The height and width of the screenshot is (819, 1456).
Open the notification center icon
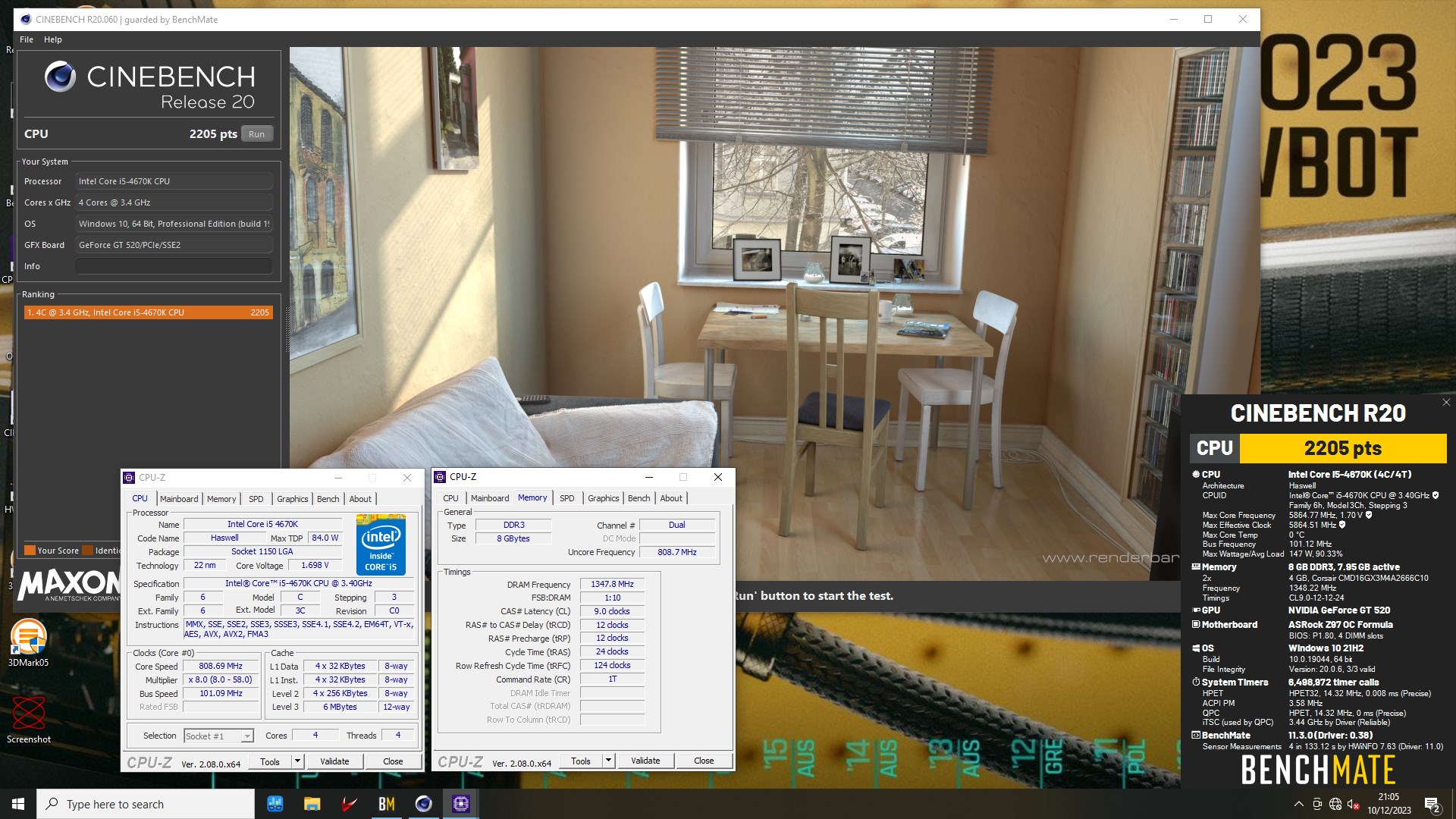pos(1432,805)
